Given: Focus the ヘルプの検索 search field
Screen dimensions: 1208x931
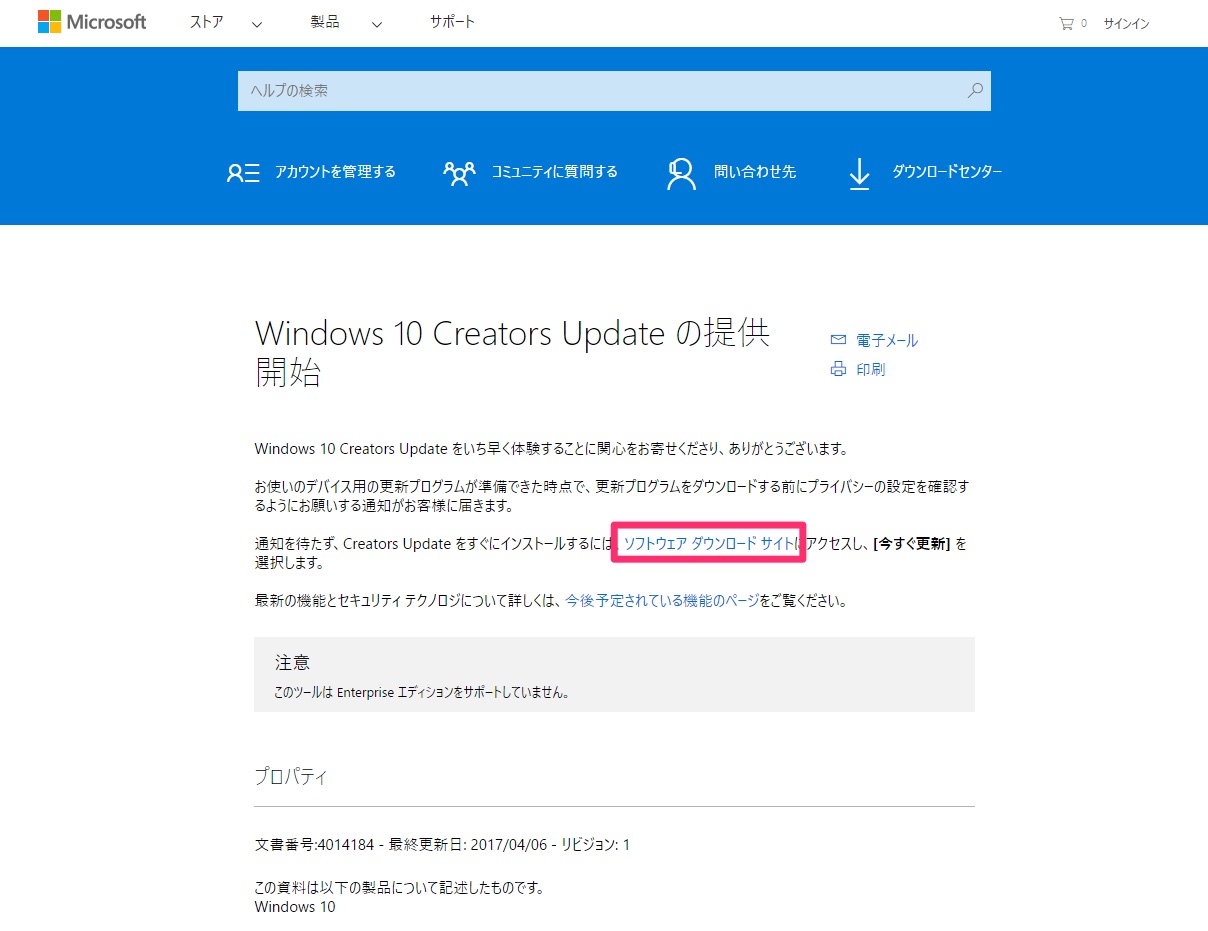Looking at the screenshot, I should (x=614, y=91).
